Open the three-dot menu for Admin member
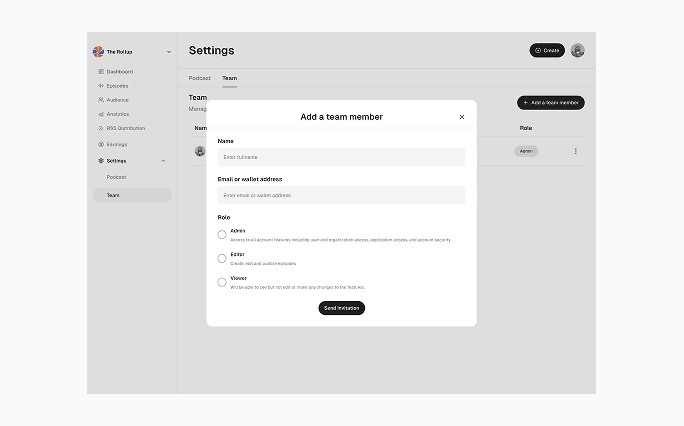Viewport: 684px width, 426px height. (575, 151)
